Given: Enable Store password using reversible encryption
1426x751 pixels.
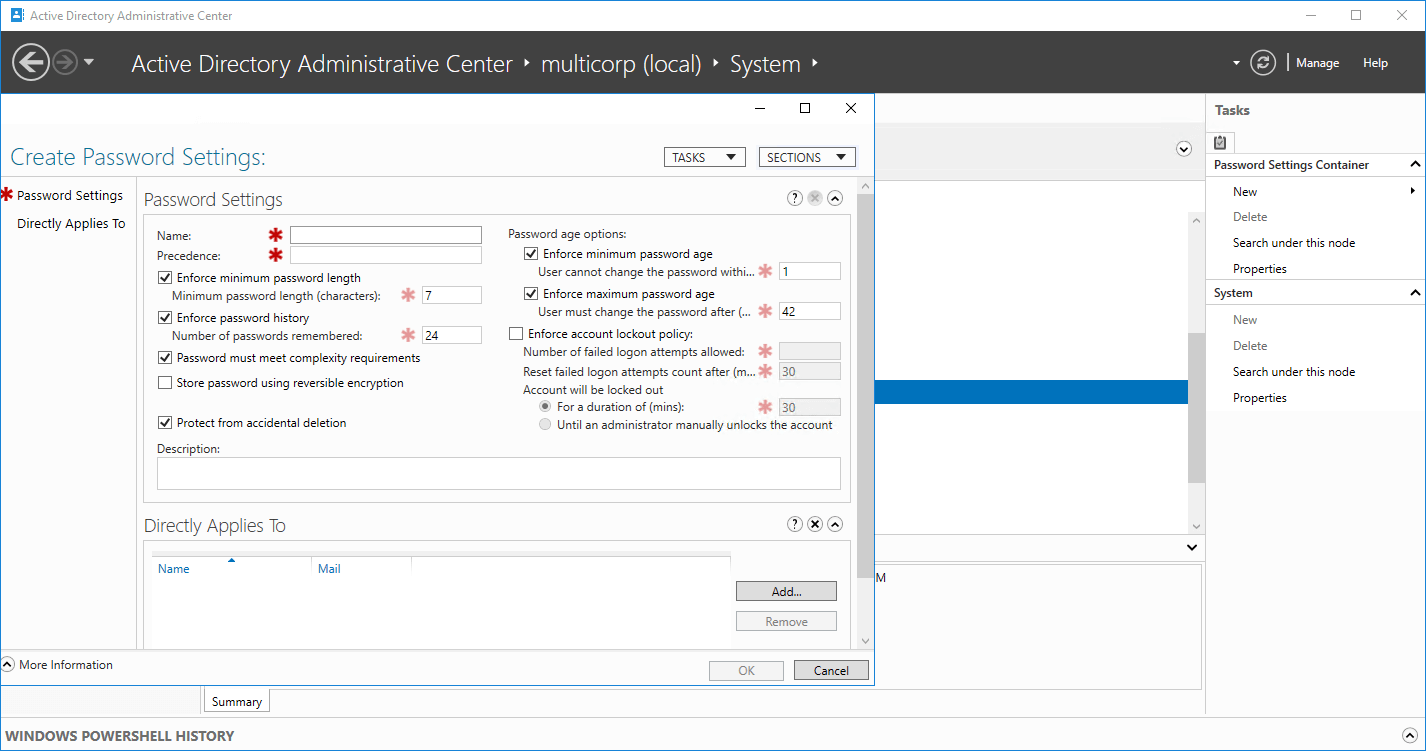Looking at the screenshot, I should click(165, 383).
